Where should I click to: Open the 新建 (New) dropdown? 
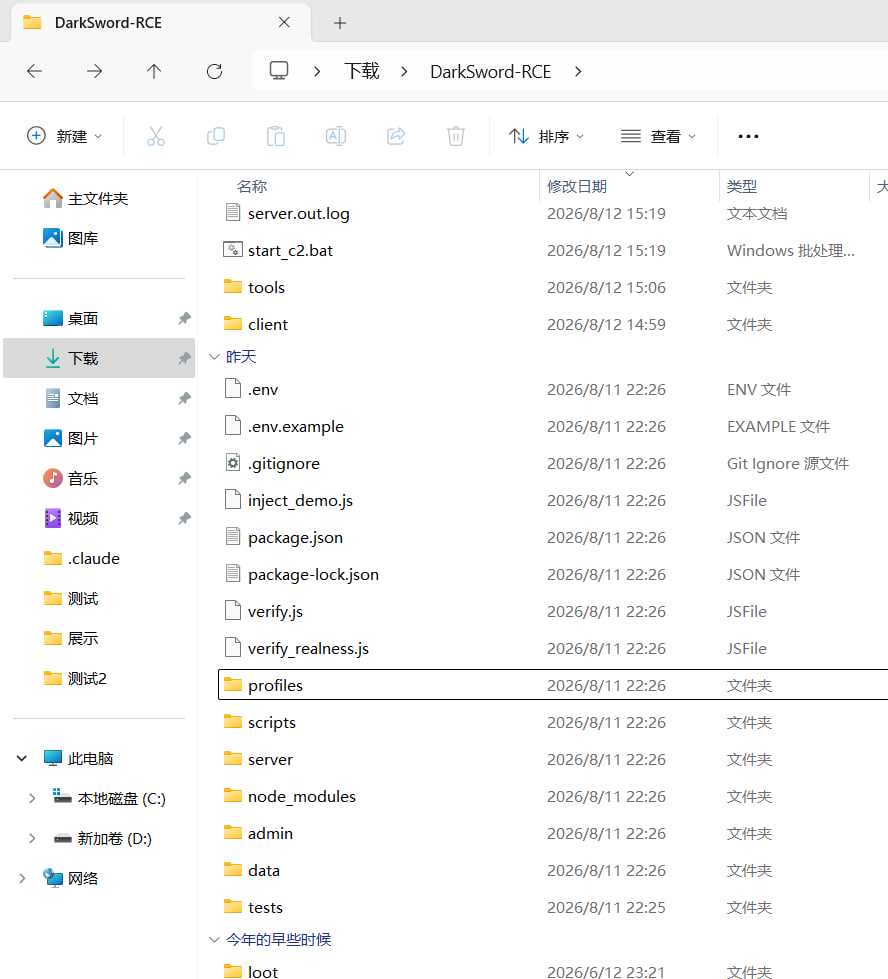(x=64, y=136)
